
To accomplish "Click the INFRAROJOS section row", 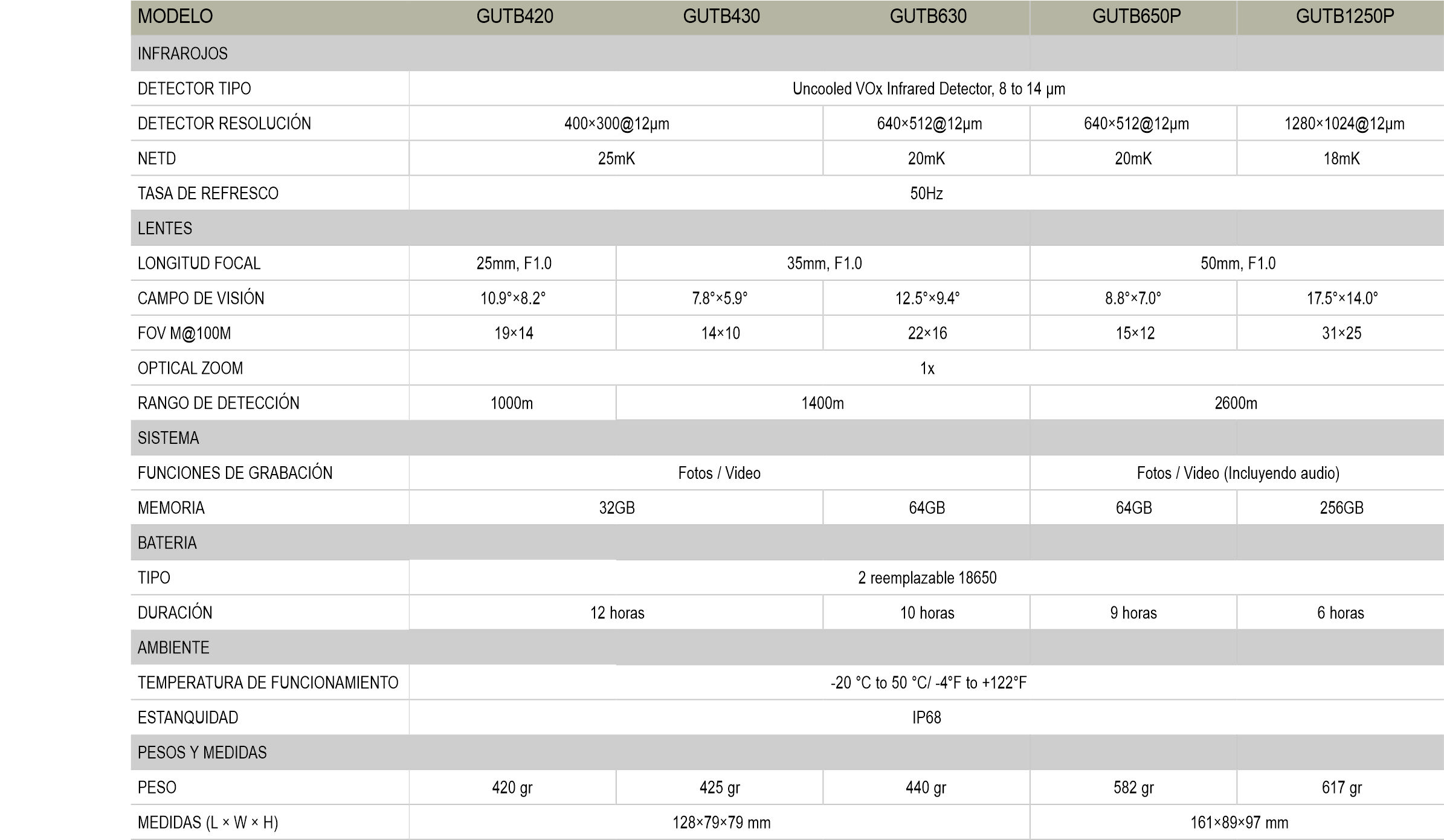I will click(182, 54).
